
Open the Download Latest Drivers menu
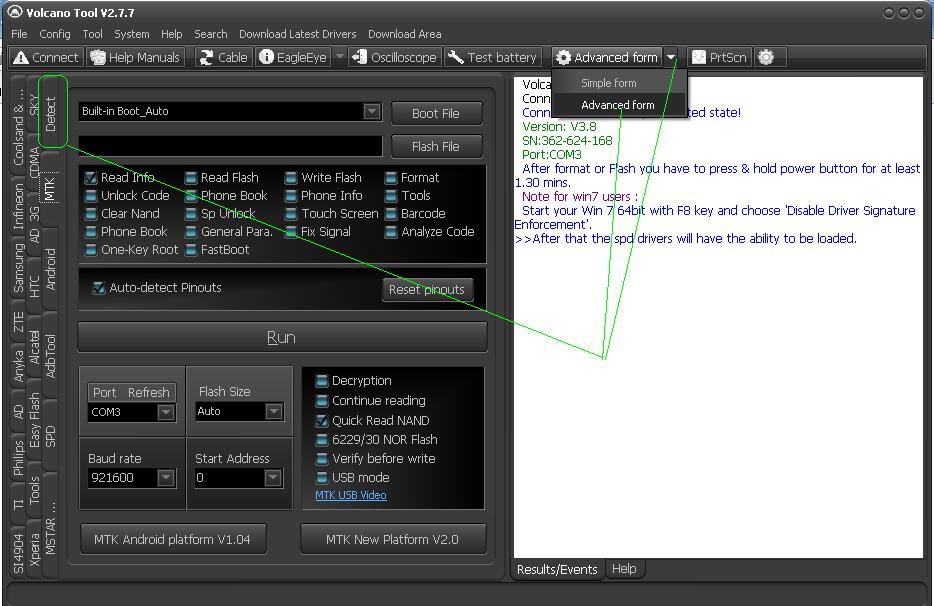tap(298, 34)
